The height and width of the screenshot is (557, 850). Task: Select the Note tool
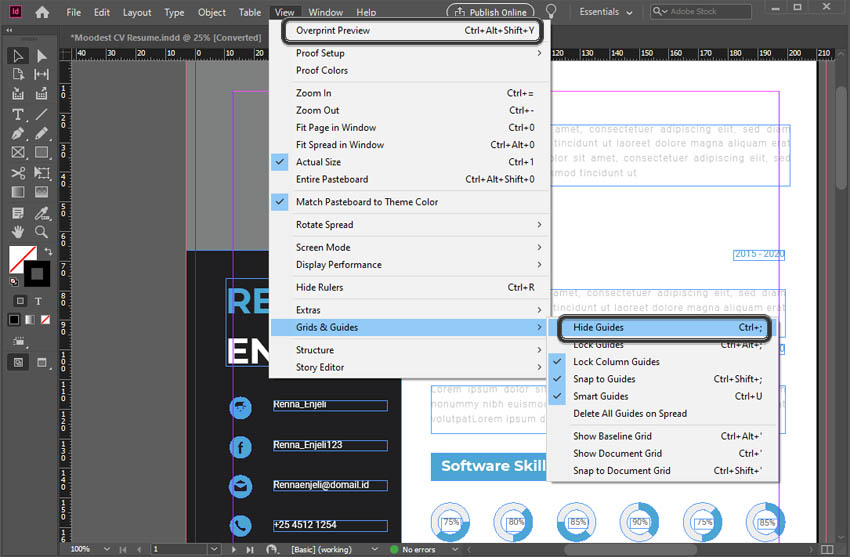pos(17,213)
